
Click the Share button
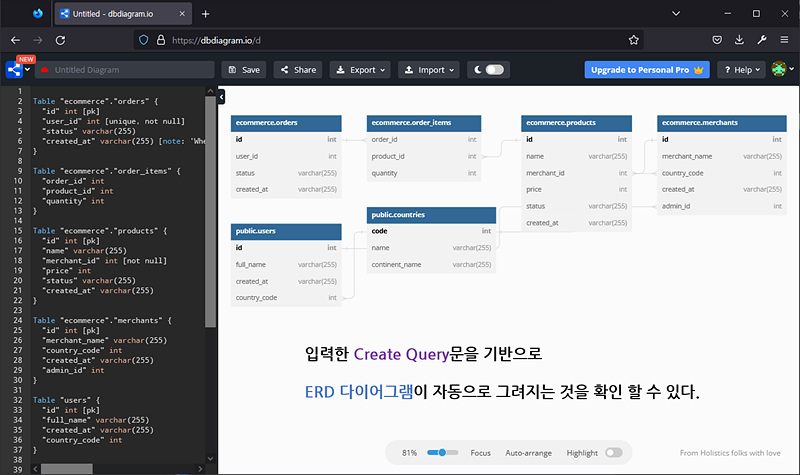[x=298, y=70]
